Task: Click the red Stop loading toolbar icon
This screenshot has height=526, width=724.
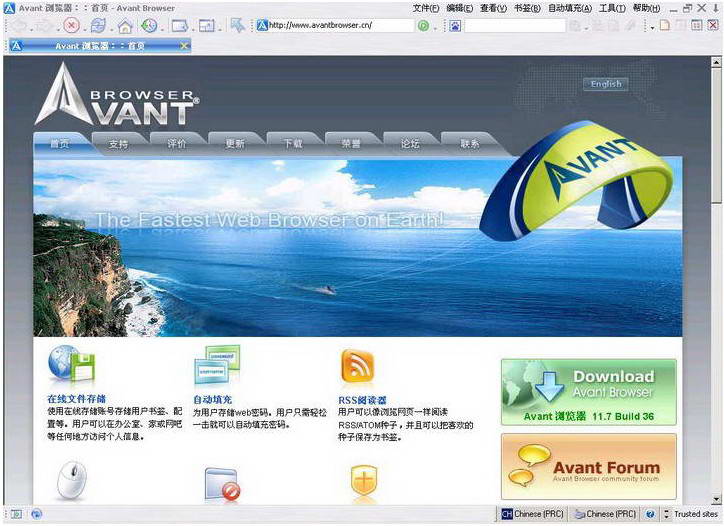Action: [72, 25]
